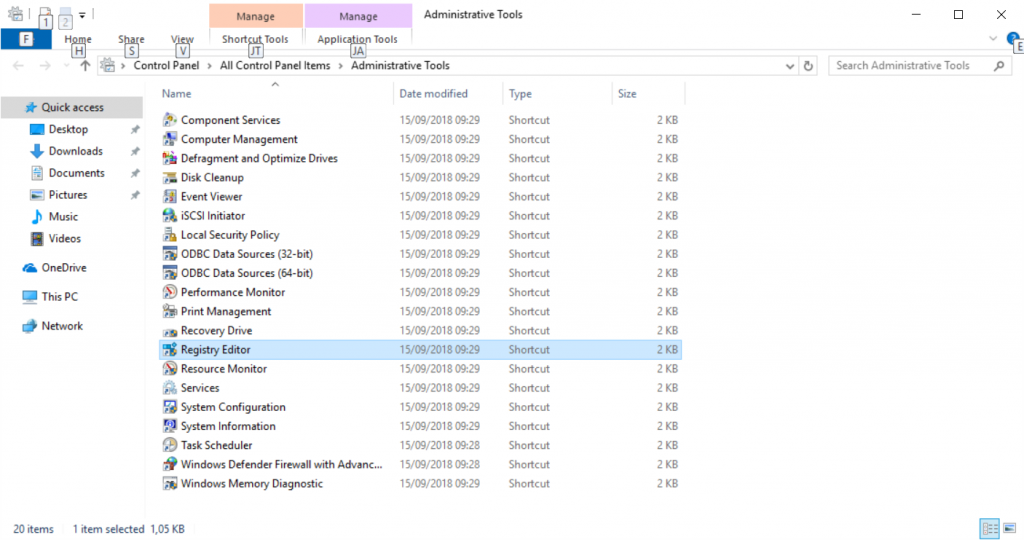Click the search magnifier icon

pyautogui.click(x=999, y=65)
